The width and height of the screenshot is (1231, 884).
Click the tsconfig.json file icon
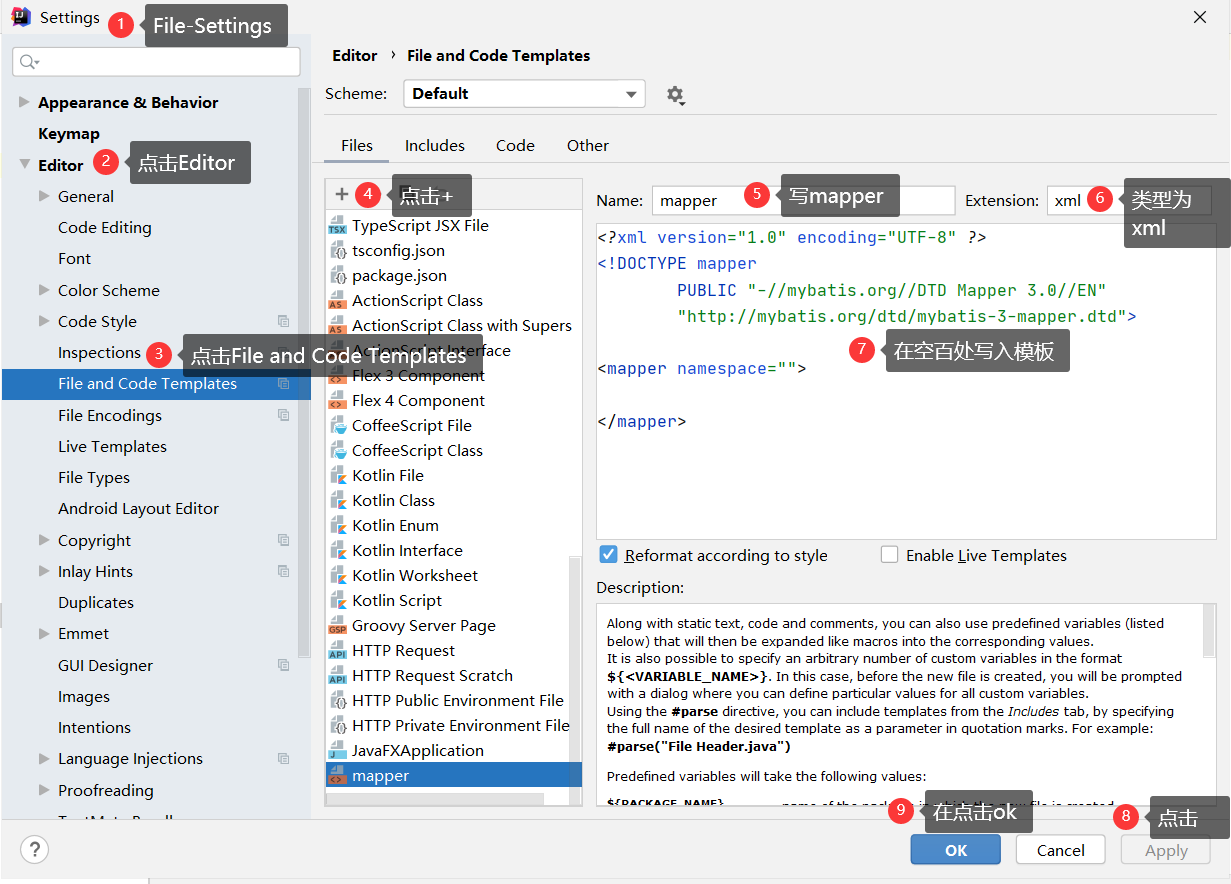[x=337, y=251]
